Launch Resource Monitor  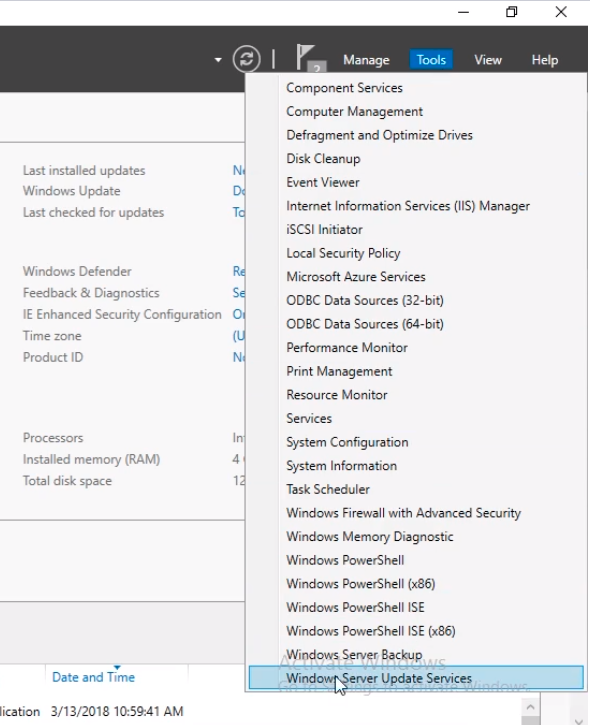(x=337, y=394)
